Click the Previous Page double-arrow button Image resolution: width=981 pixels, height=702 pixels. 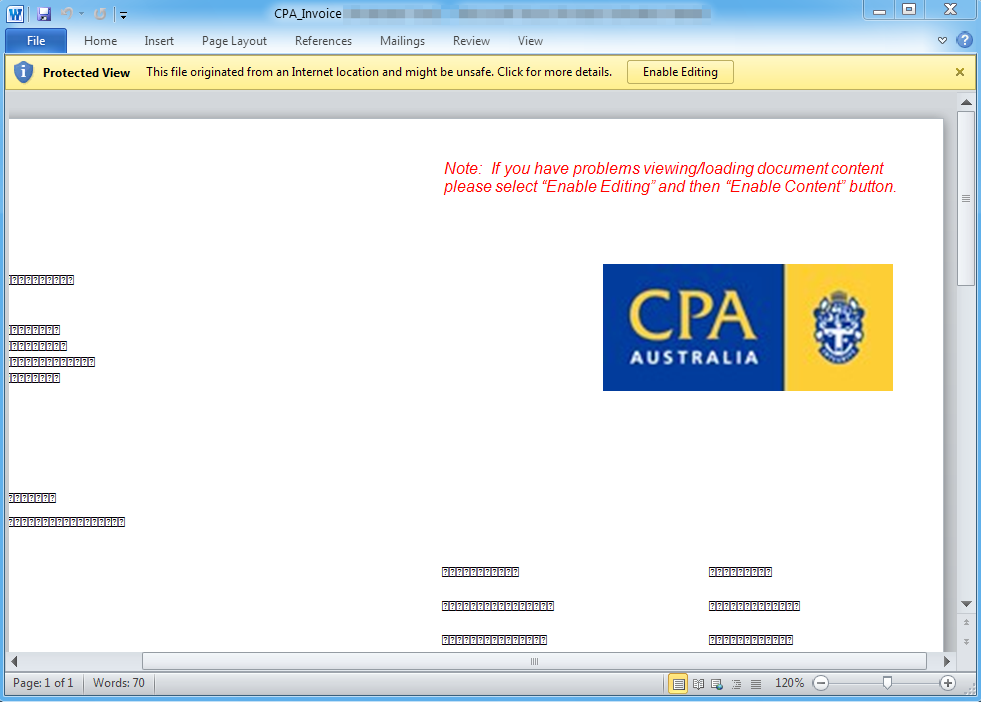(x=966, y=623)
